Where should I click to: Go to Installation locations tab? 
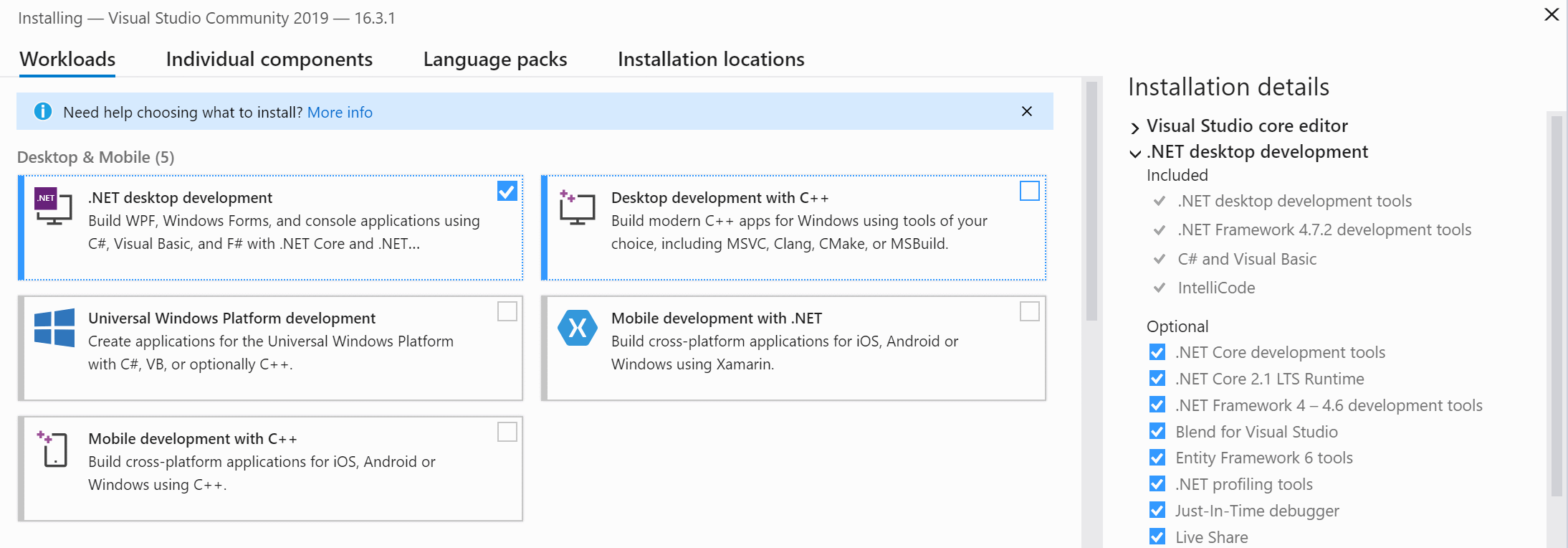point(711,59)
